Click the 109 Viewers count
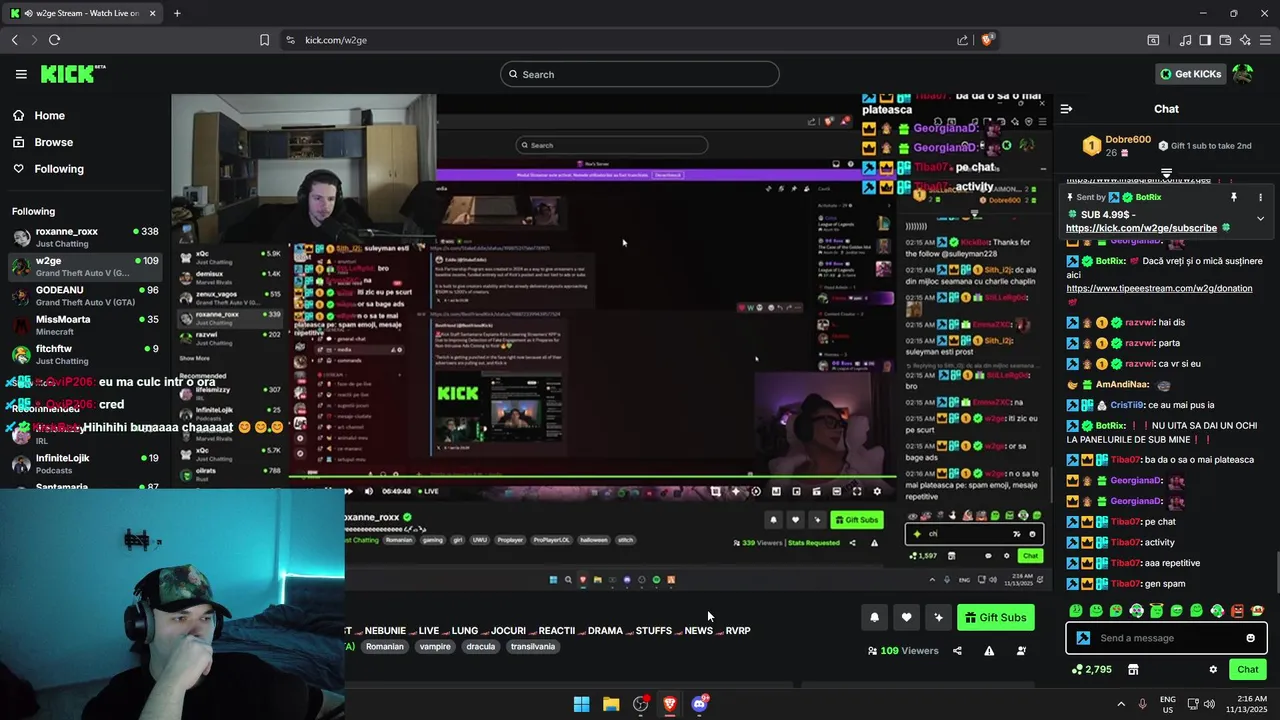This screenshot has height=720, width=1280. pos(902,651)
